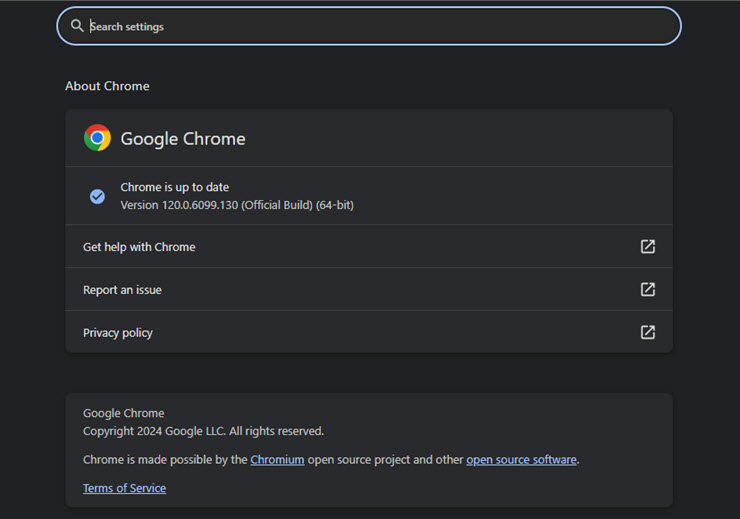740x519 pixels.
Task: Select the Google Chrome title text
Action: click(x=183, y=139)
